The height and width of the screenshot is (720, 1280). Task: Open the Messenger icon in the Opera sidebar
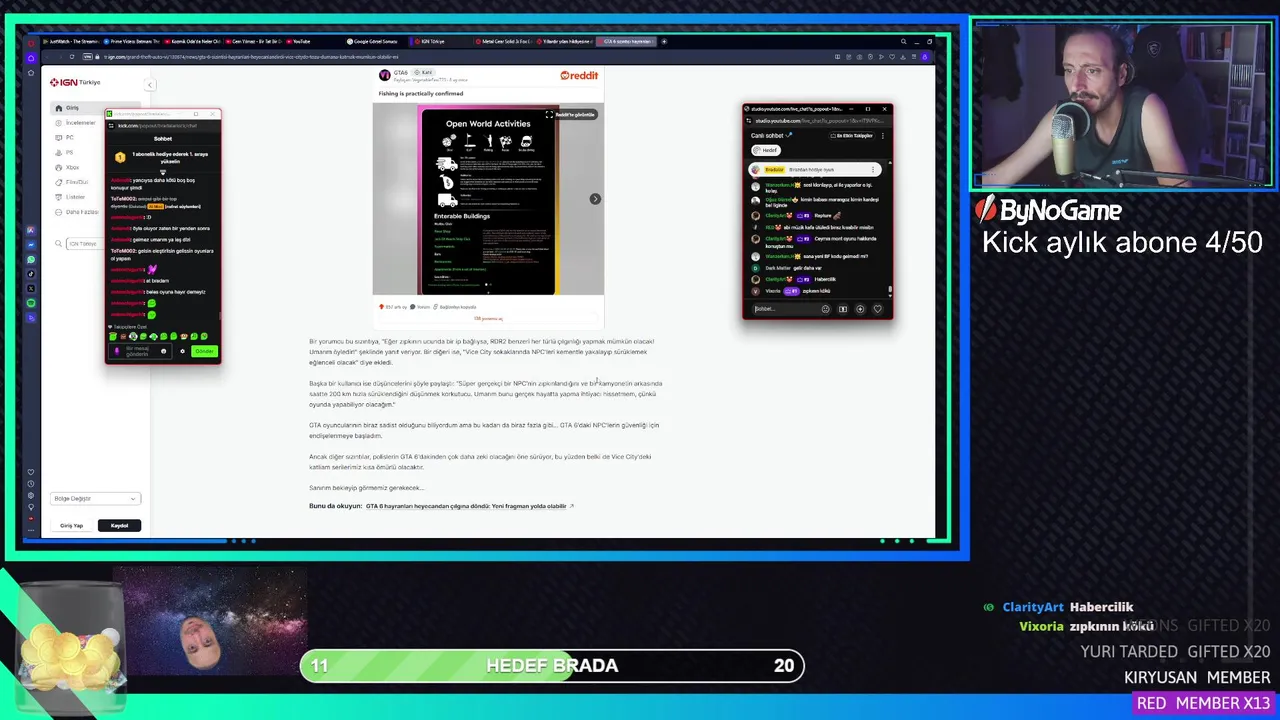31,245
